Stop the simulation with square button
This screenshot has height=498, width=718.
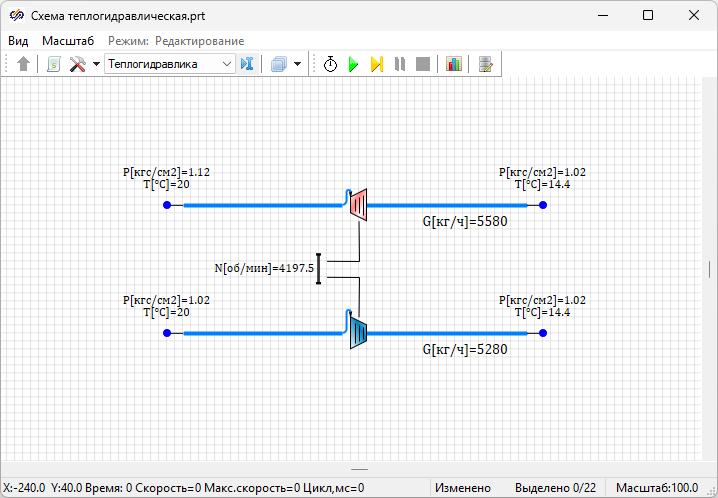click(x=423, y=64)
